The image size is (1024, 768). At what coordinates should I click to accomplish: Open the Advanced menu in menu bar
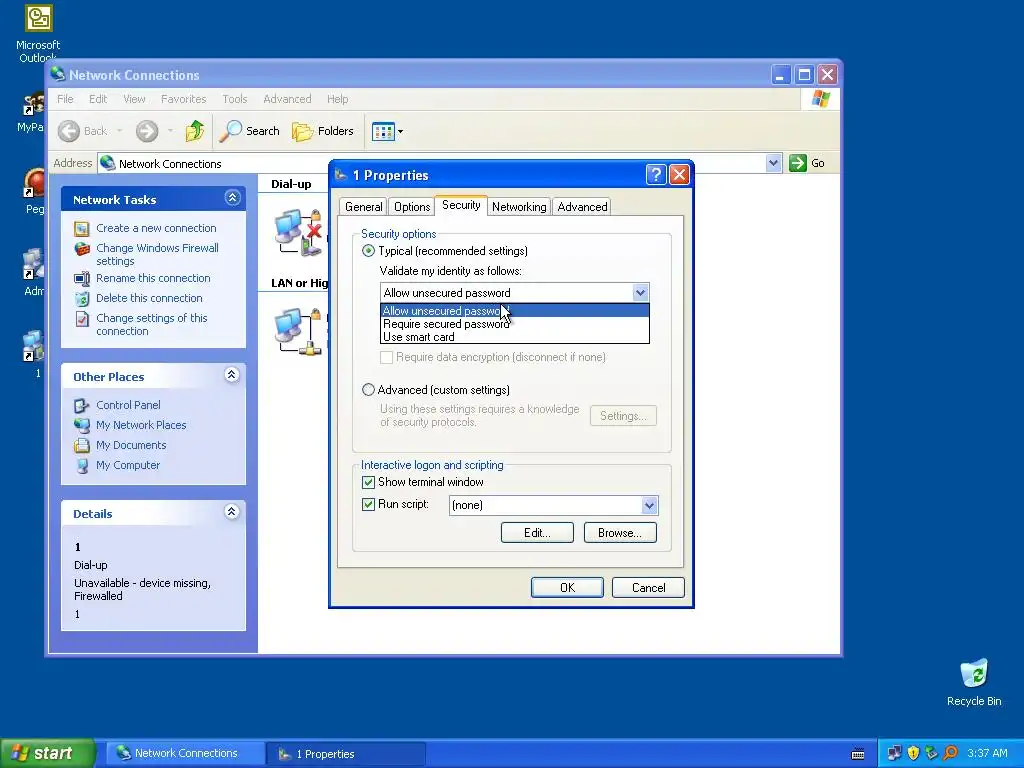point(287,99)
